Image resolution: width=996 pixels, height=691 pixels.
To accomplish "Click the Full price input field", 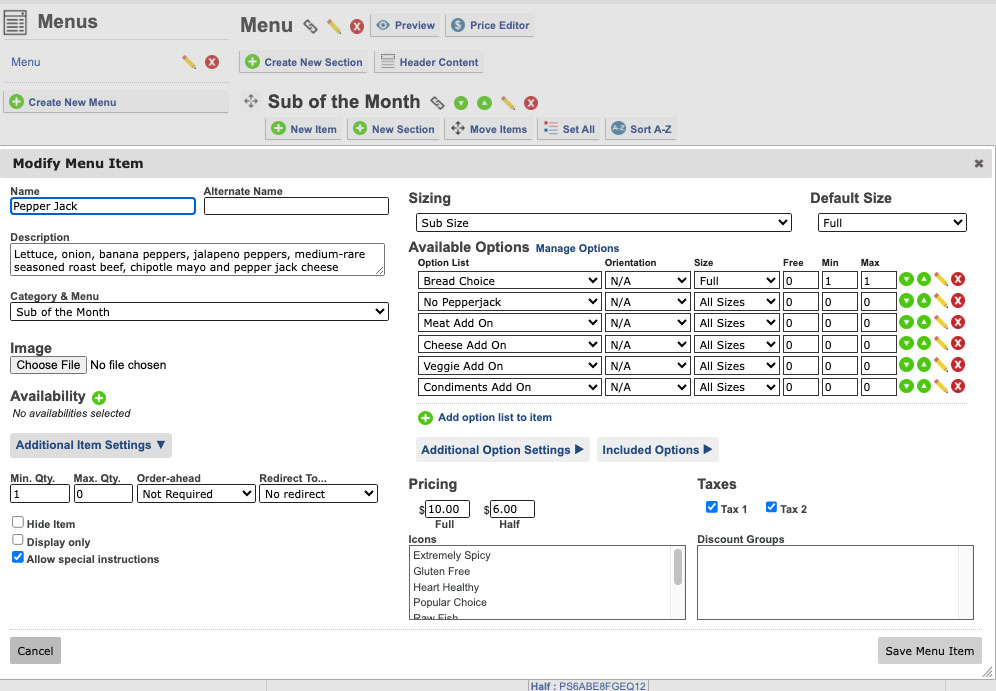I will coord(447,509).
